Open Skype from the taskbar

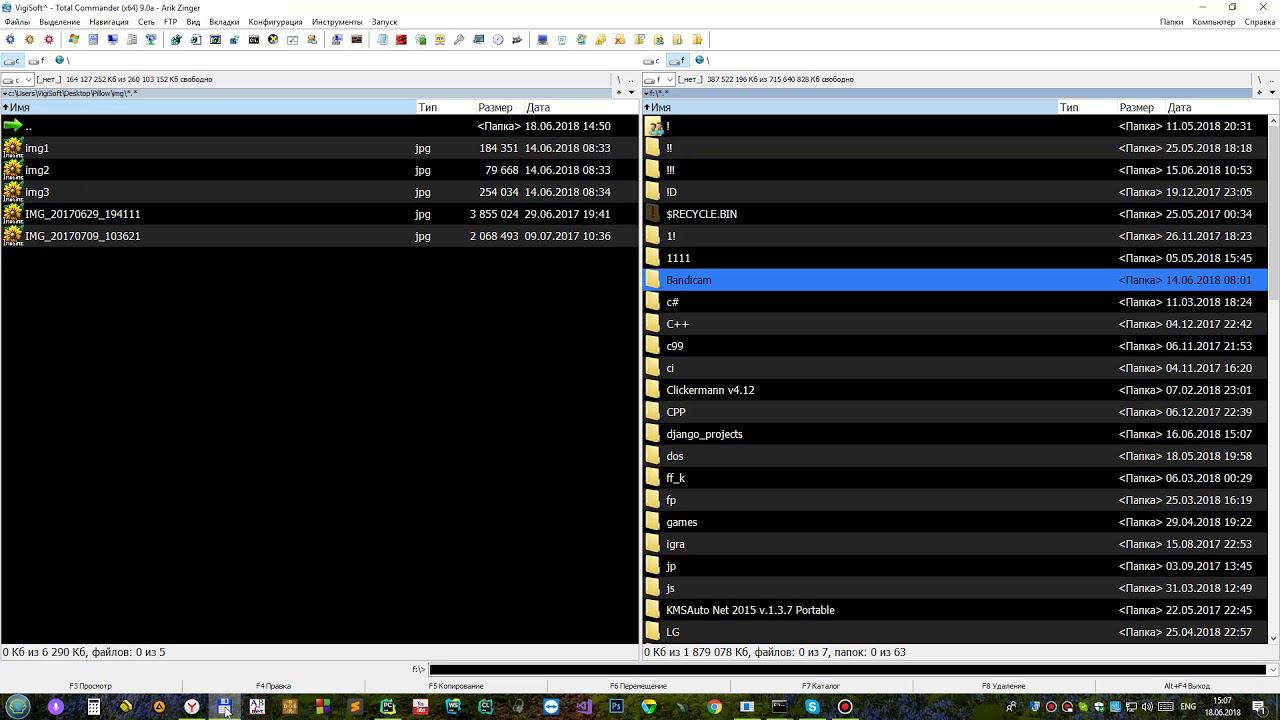coord(812,707)
